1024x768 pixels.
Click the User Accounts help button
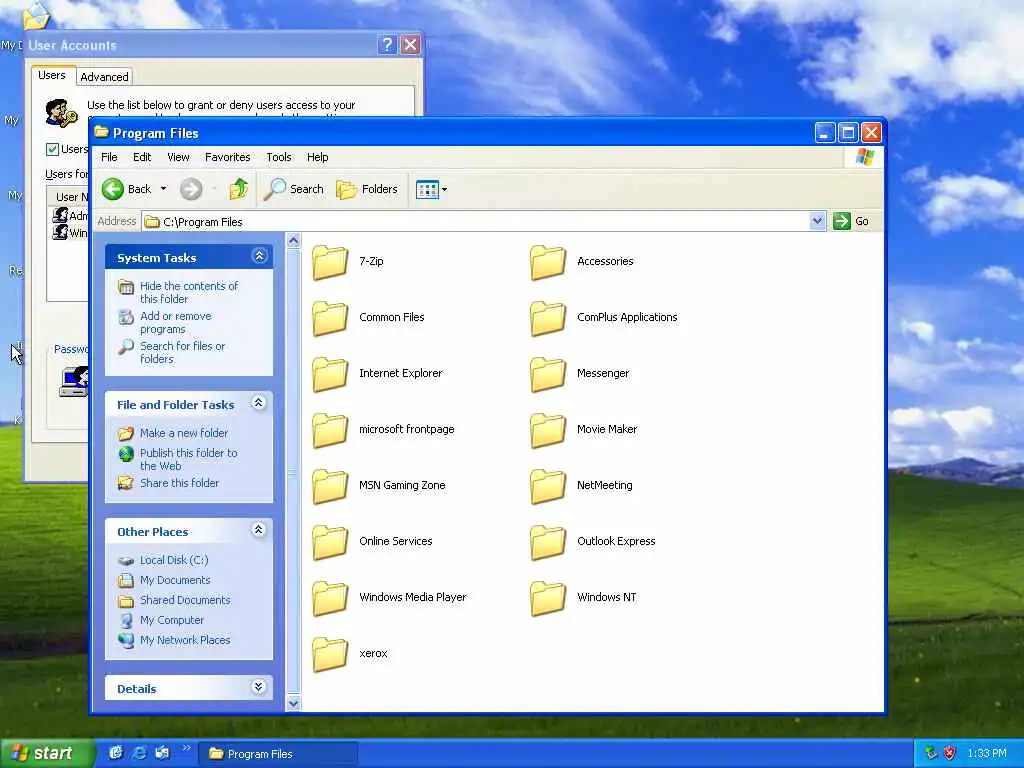click(387, 45)
